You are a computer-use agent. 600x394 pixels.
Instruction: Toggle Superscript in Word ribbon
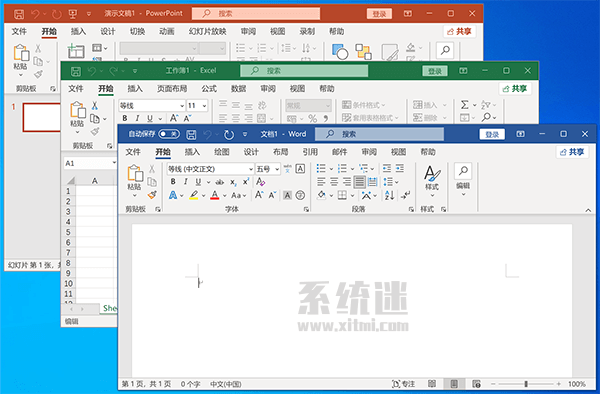(x=246, y=181)
